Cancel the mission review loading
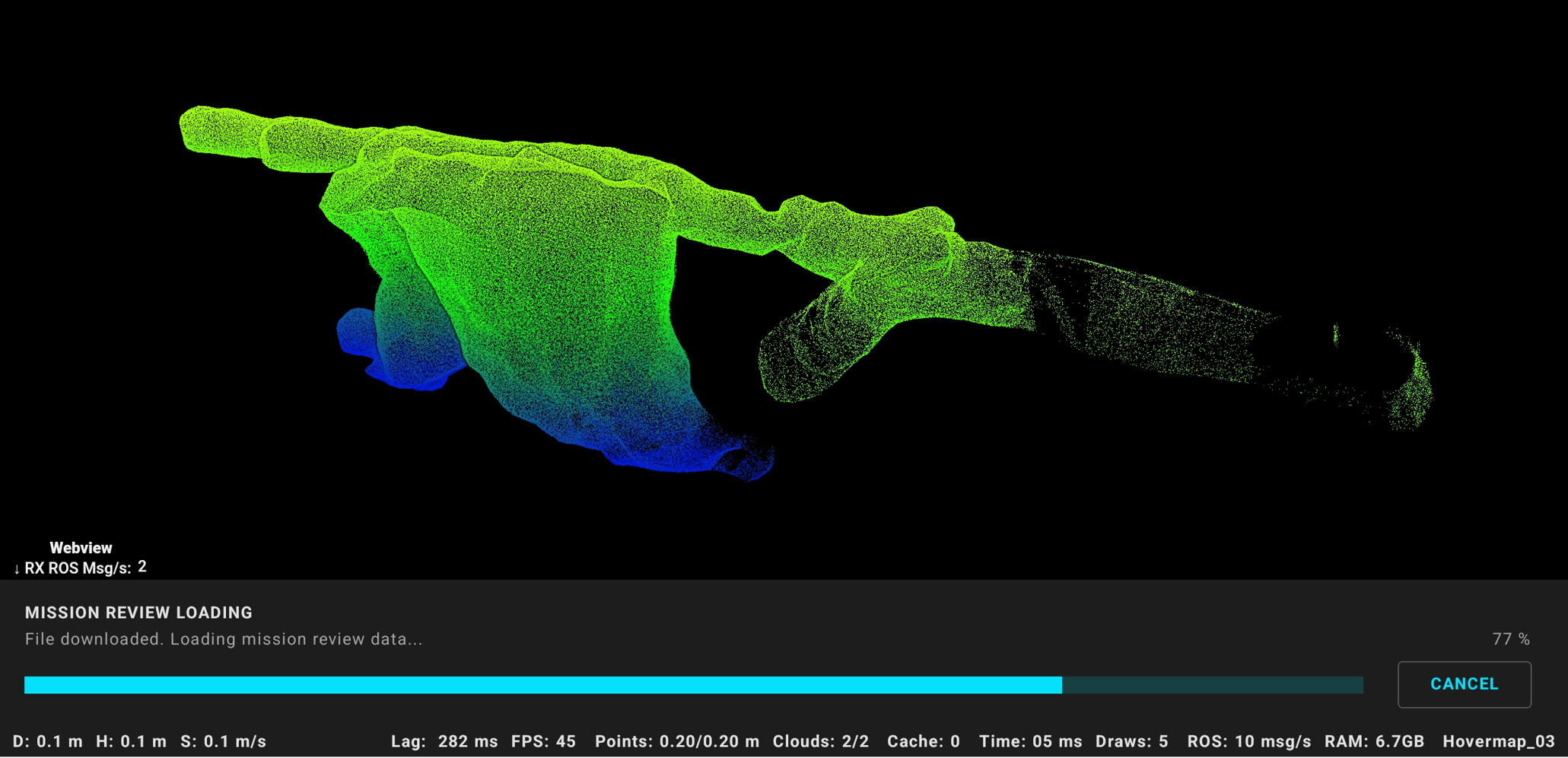 tap(1464, 684)
